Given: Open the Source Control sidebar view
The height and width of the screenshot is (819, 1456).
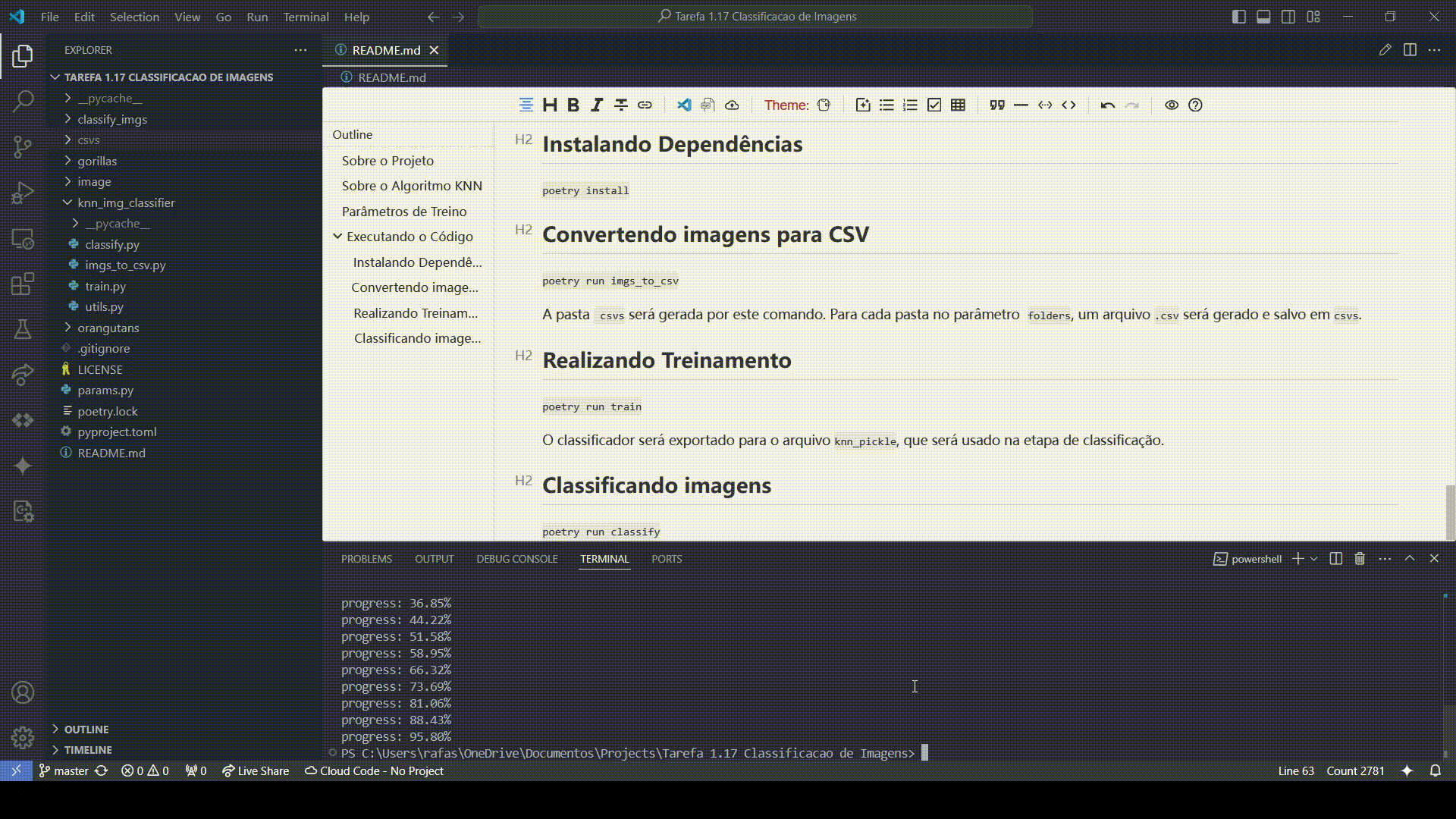Looking at the screenshot, I should tap(23, 146).
